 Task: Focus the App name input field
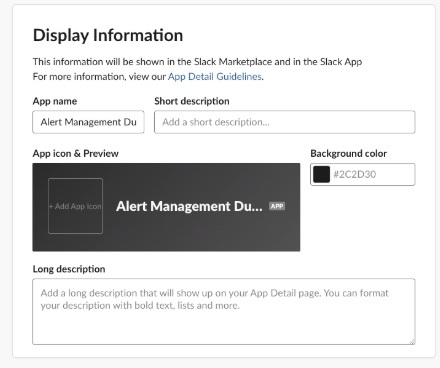(x=88, y=122)
